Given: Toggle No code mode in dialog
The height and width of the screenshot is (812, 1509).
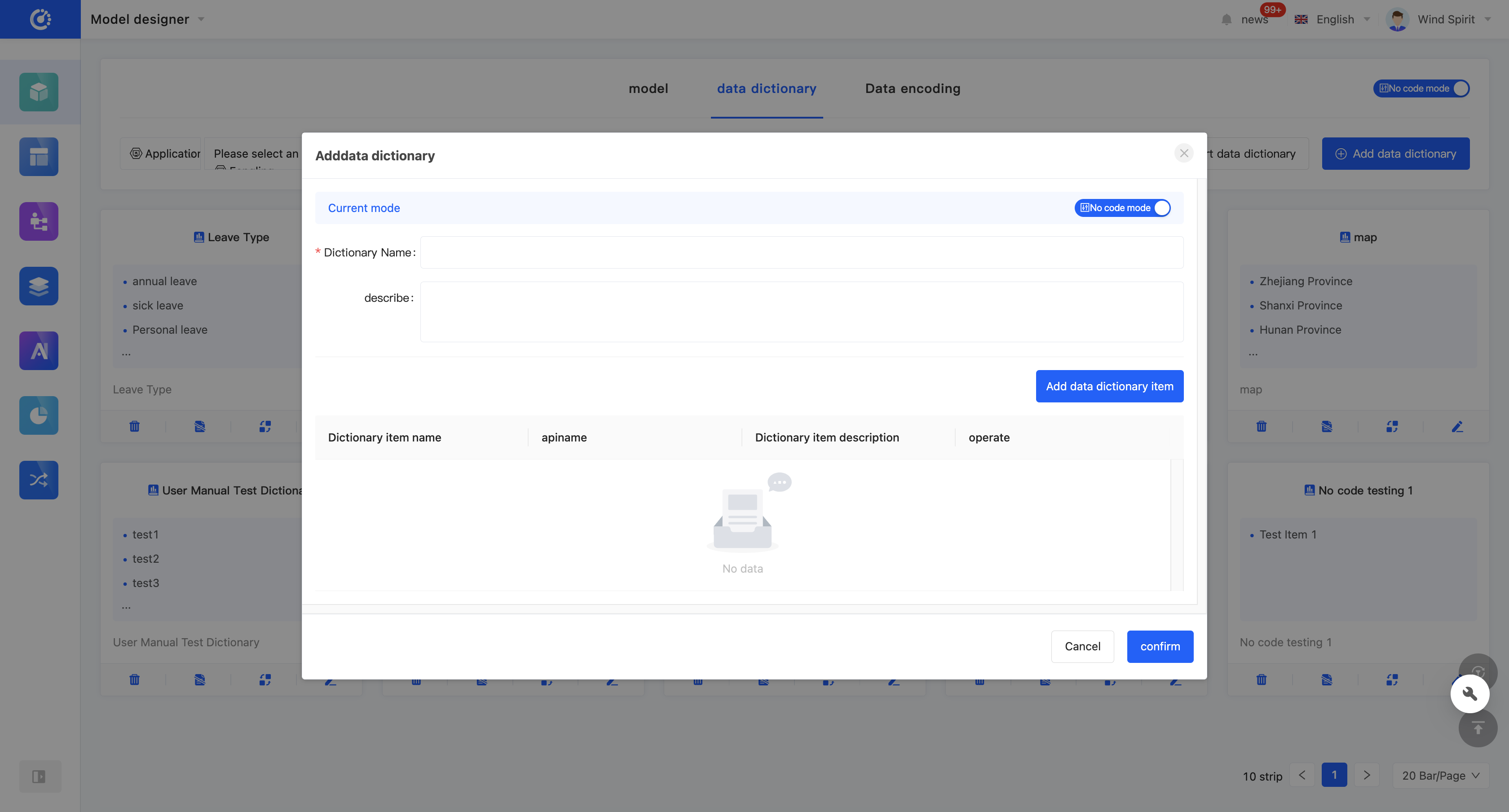Looking at the screenshot, I should (x=1122, y=208).
